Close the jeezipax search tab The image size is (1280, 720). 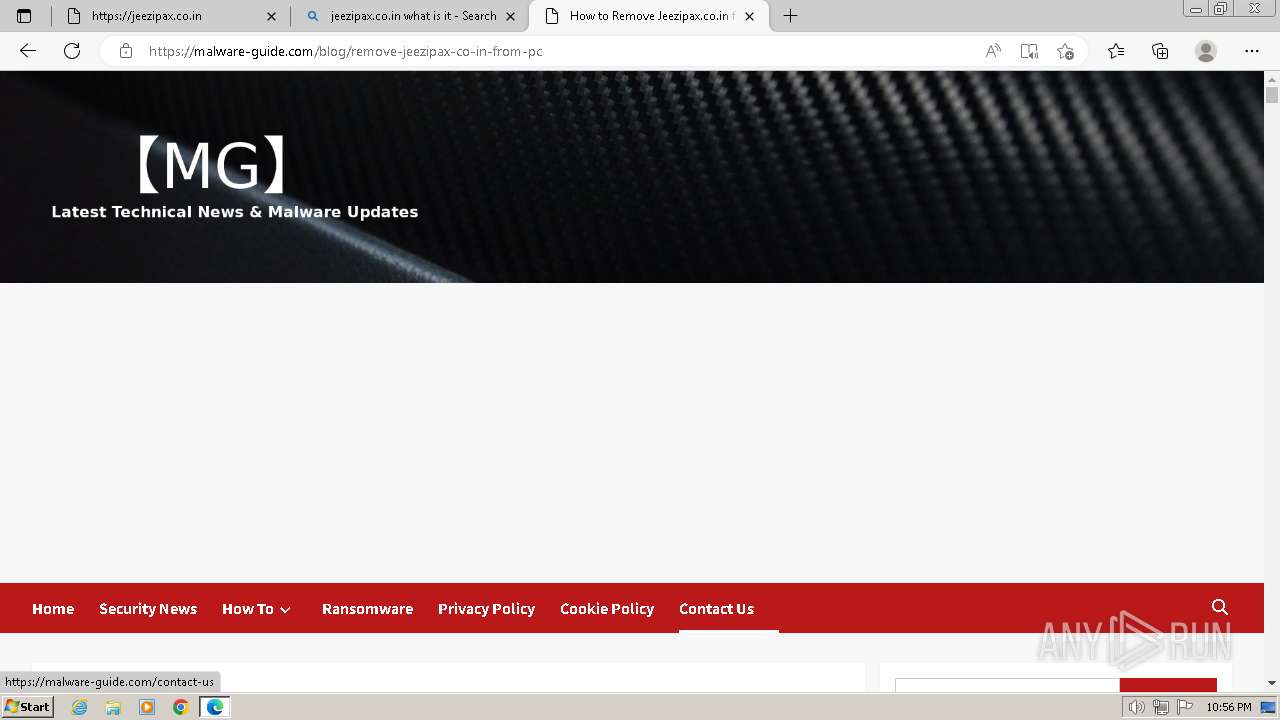point(510,16)
